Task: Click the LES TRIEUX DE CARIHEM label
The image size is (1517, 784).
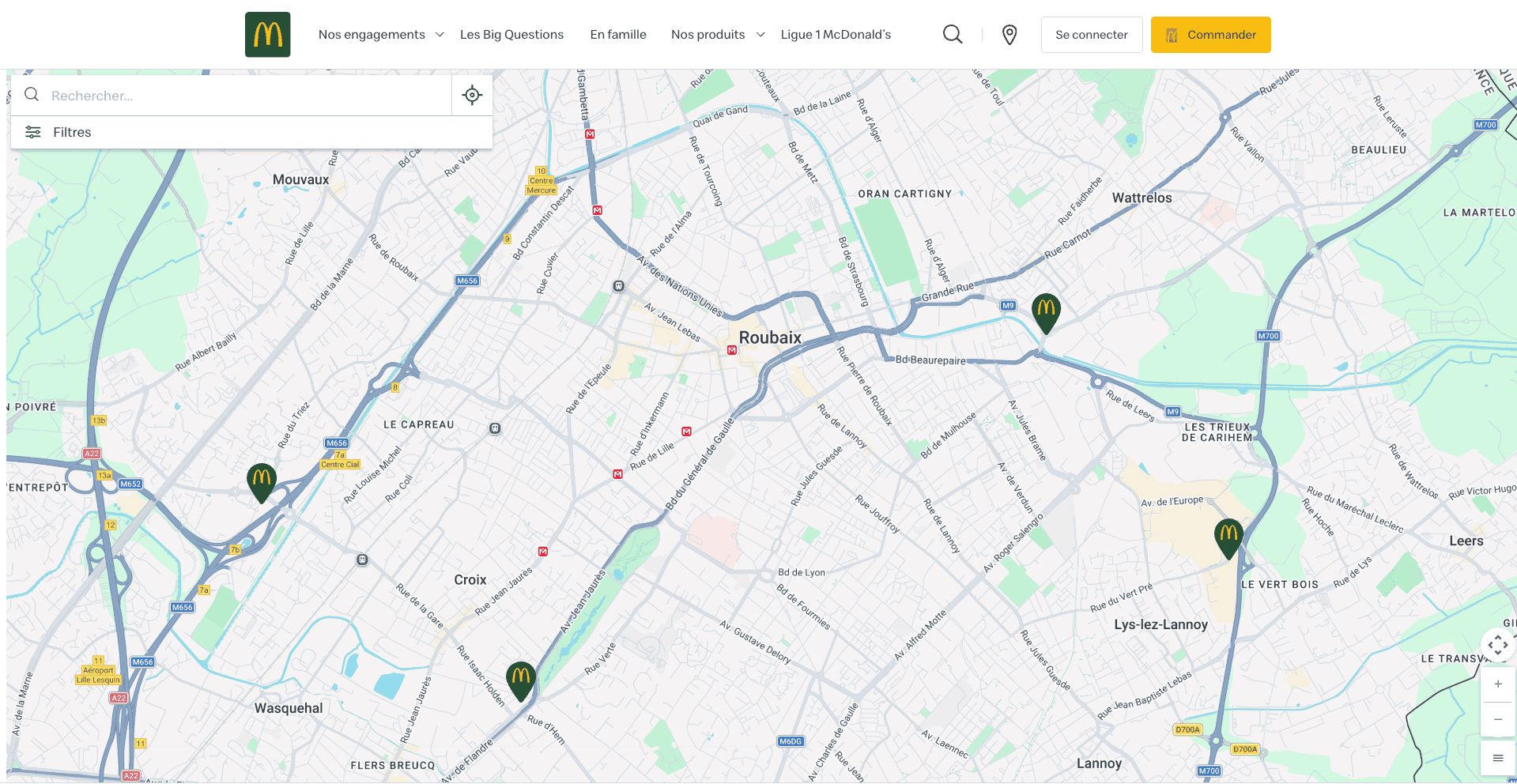Action: coord(1217,432)
